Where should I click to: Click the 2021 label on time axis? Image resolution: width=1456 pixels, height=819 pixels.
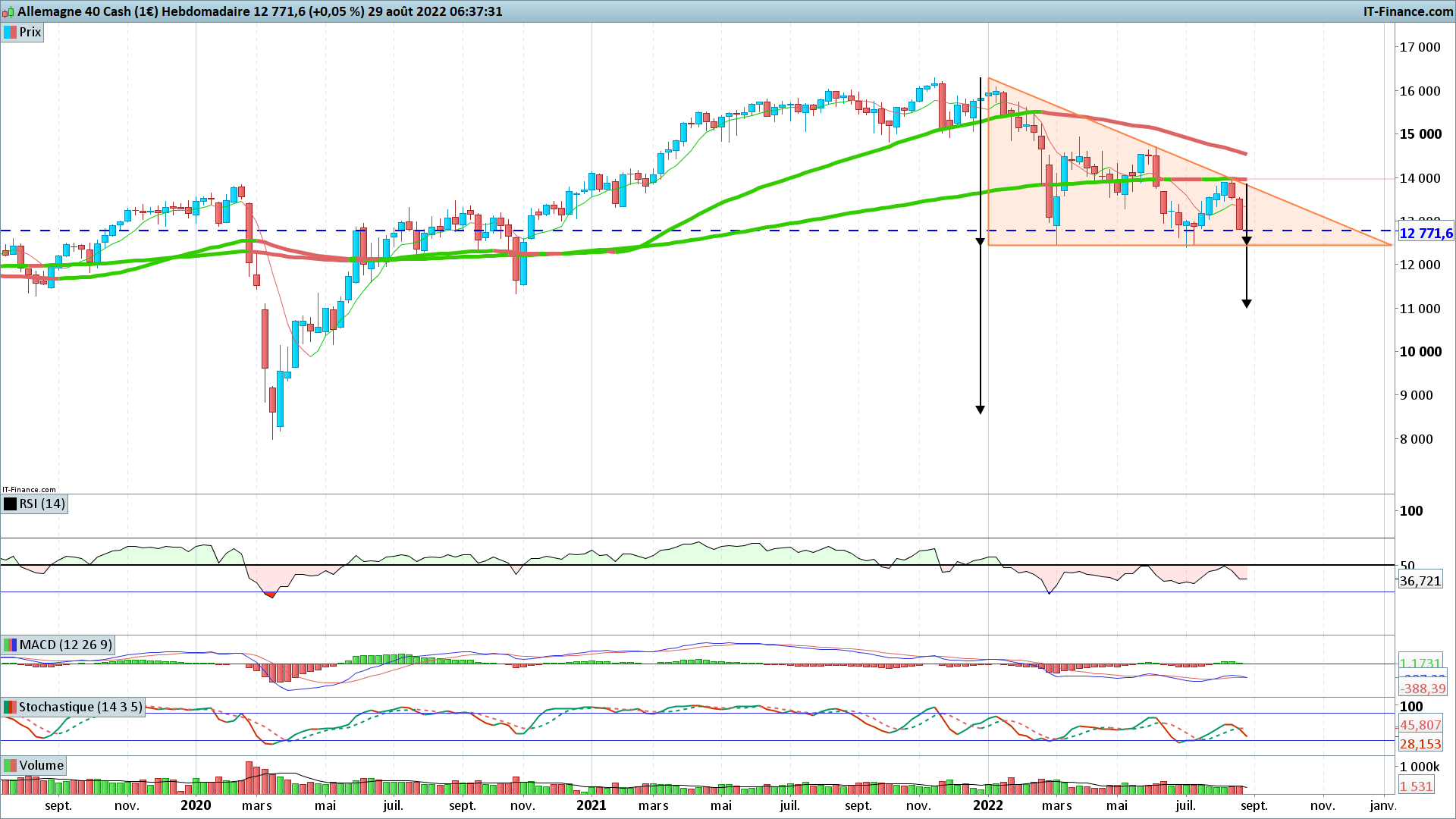(591, 805)
